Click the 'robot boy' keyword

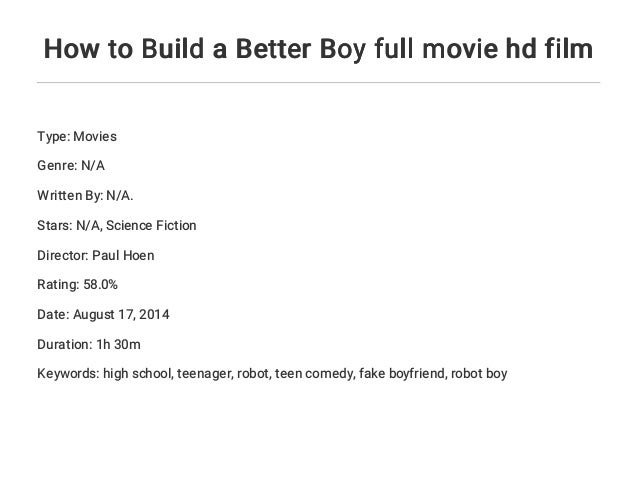coord(479,374)
